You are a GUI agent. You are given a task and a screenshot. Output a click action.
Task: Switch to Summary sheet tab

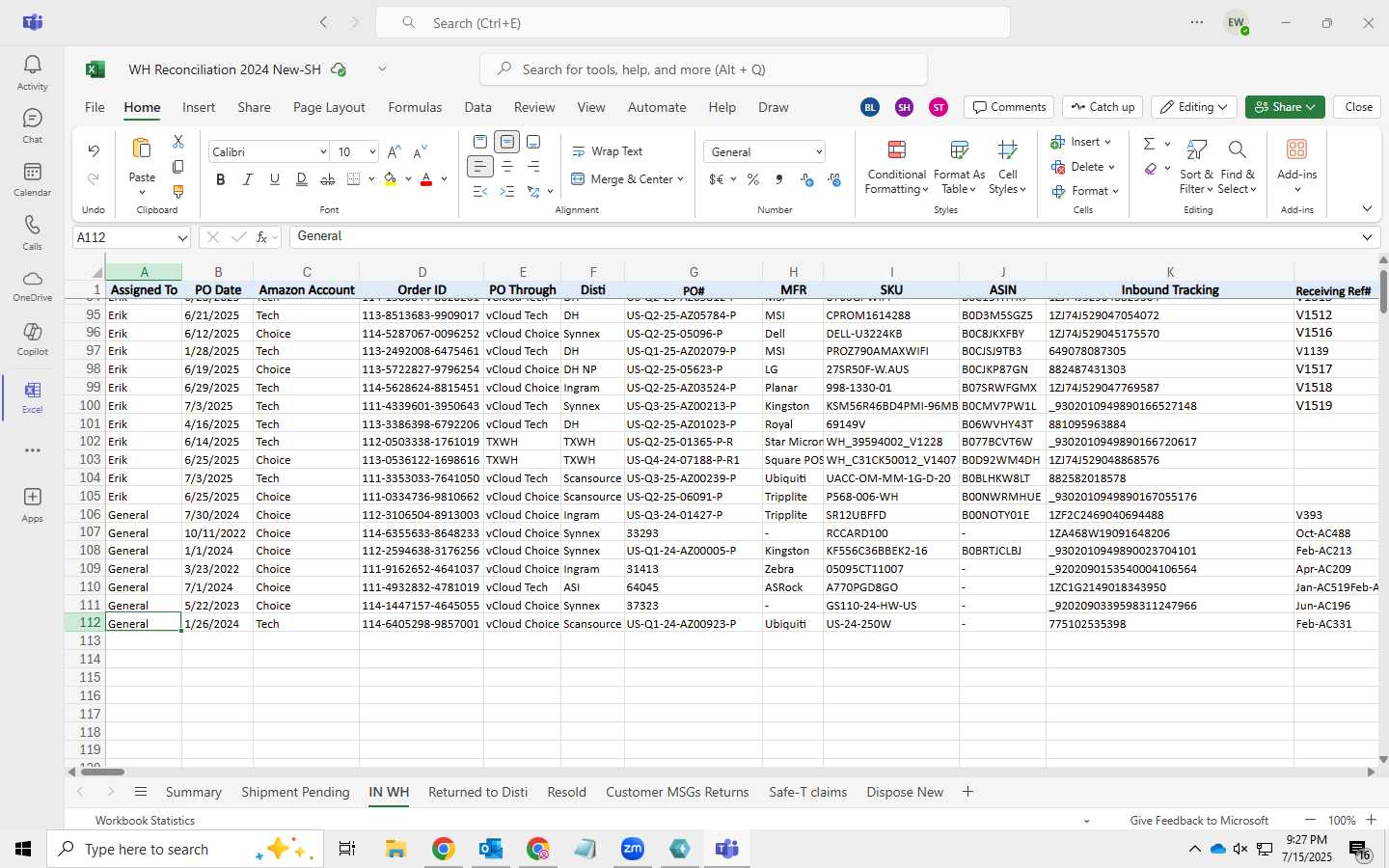tap(193, 792)
